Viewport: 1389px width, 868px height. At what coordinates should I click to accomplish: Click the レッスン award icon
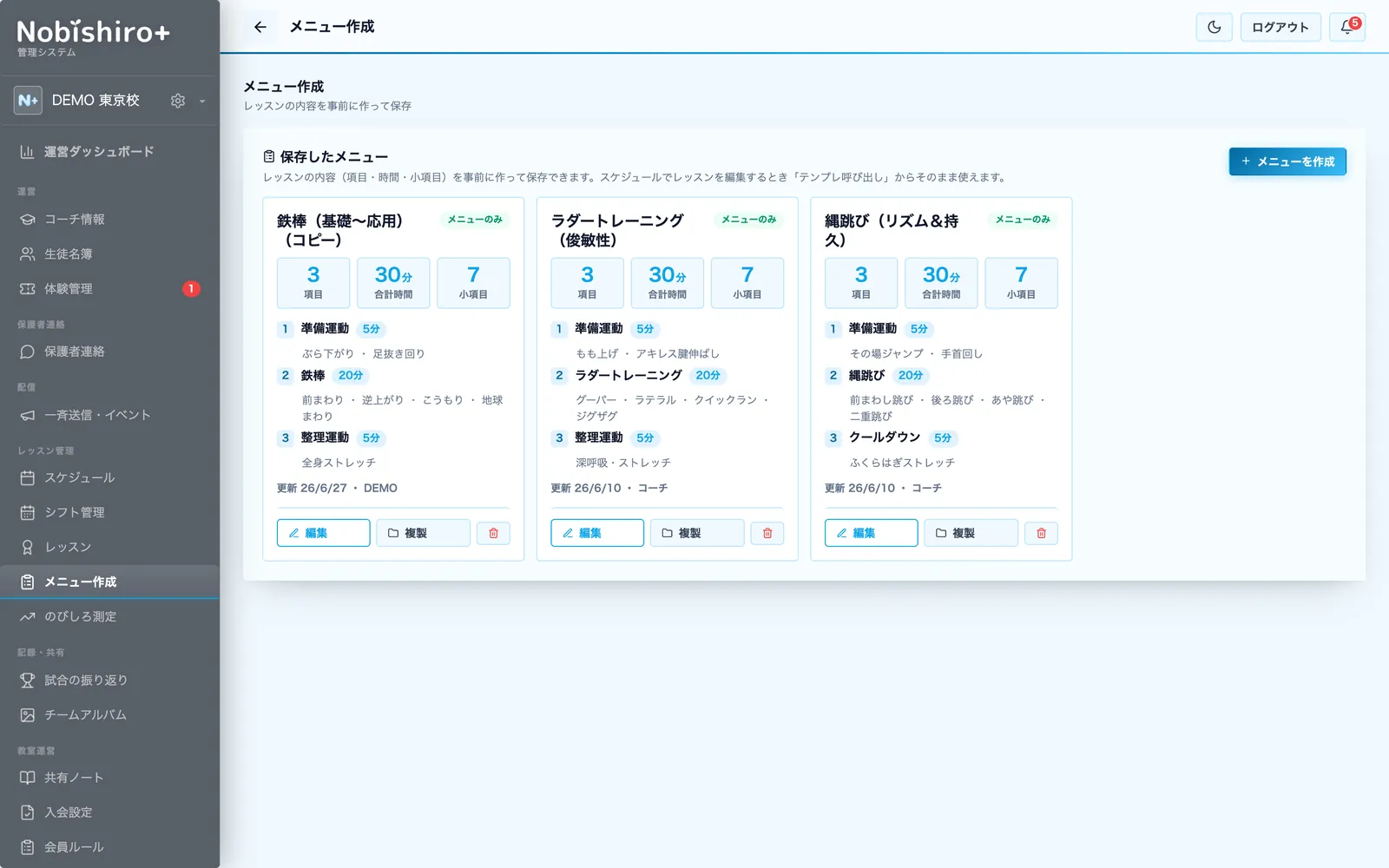(28, 548)
